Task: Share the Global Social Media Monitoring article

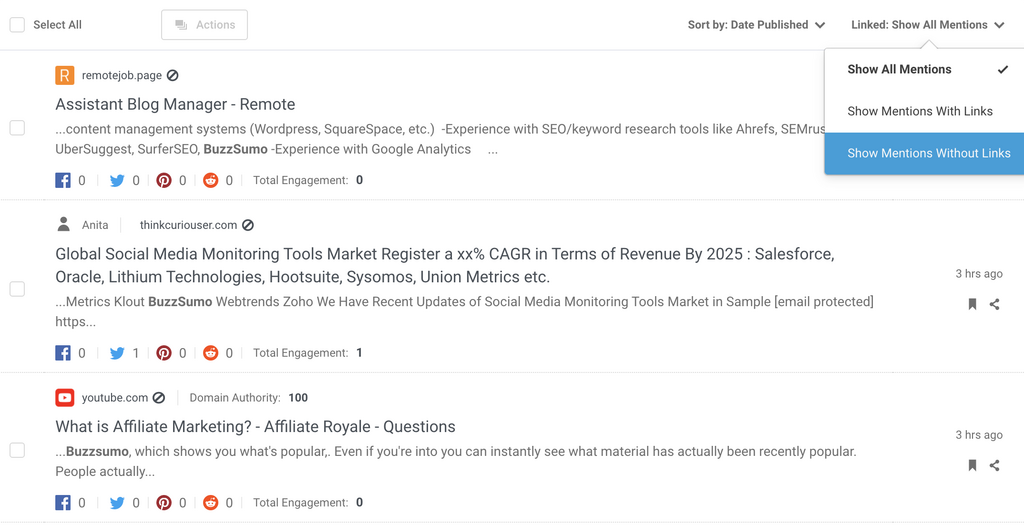Action: click(994, 304)
